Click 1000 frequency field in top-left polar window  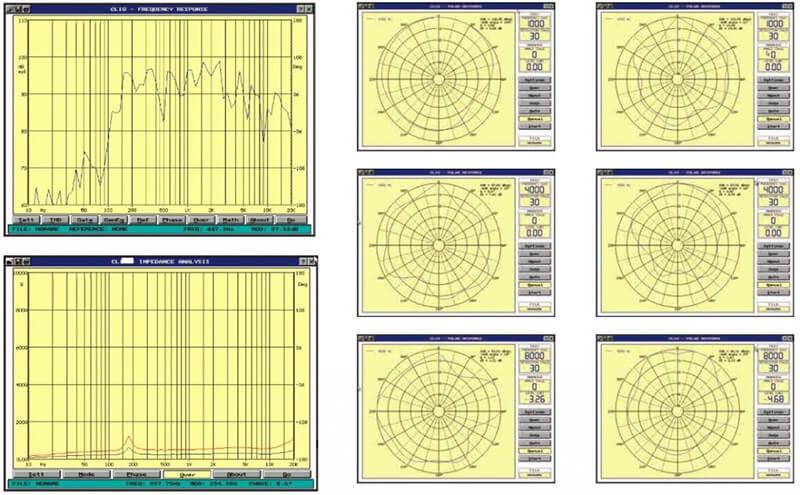pyautogui.click(x=535, y=24)
